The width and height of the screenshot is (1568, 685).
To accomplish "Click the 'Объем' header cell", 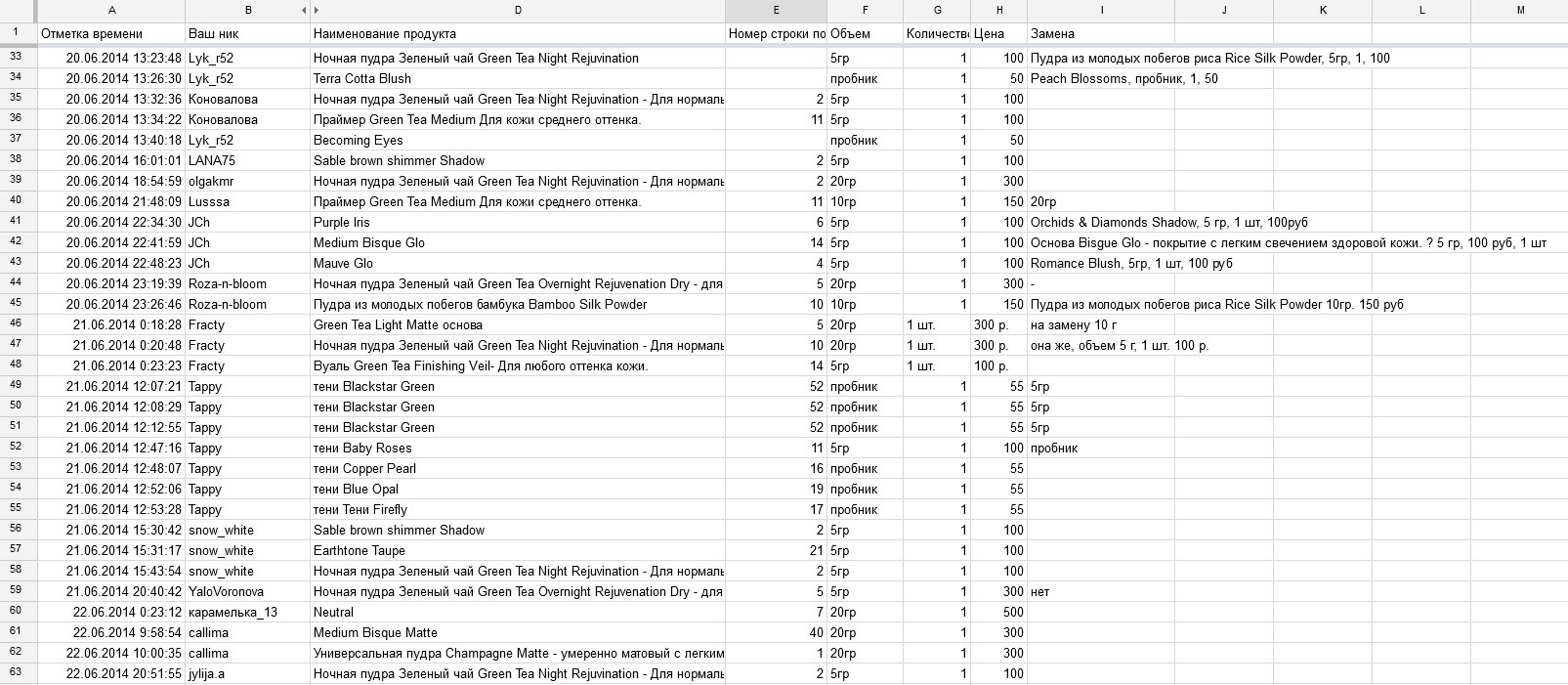I will [x=865, y=33].
